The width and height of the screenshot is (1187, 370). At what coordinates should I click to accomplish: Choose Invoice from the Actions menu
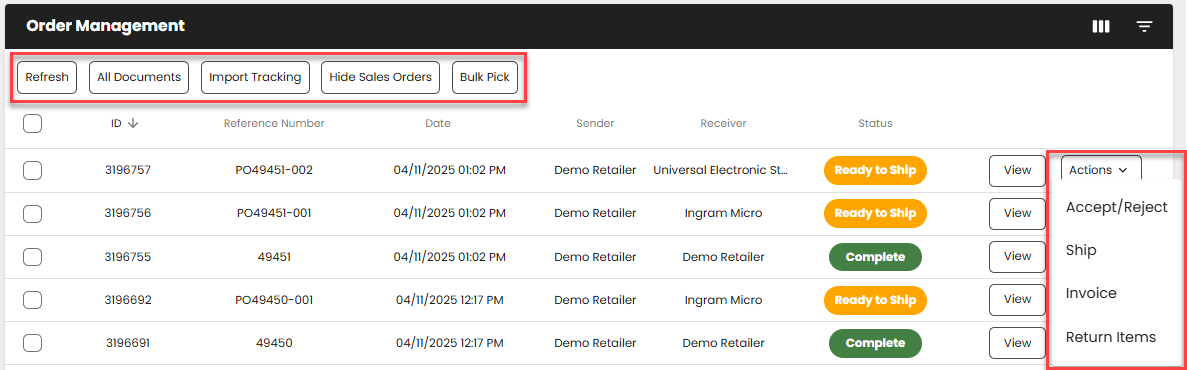click(x=1091, y=293)
